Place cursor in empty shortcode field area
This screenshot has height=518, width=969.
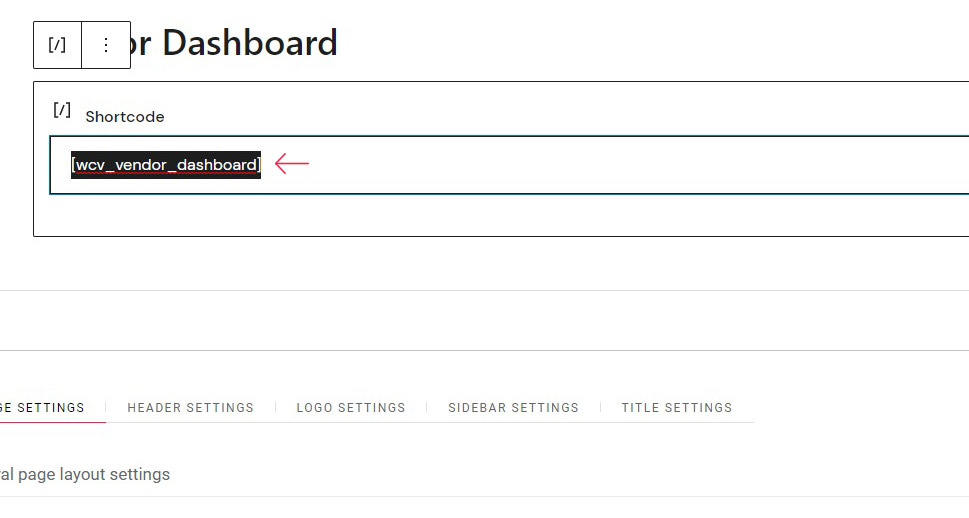[x=618, y=165]
